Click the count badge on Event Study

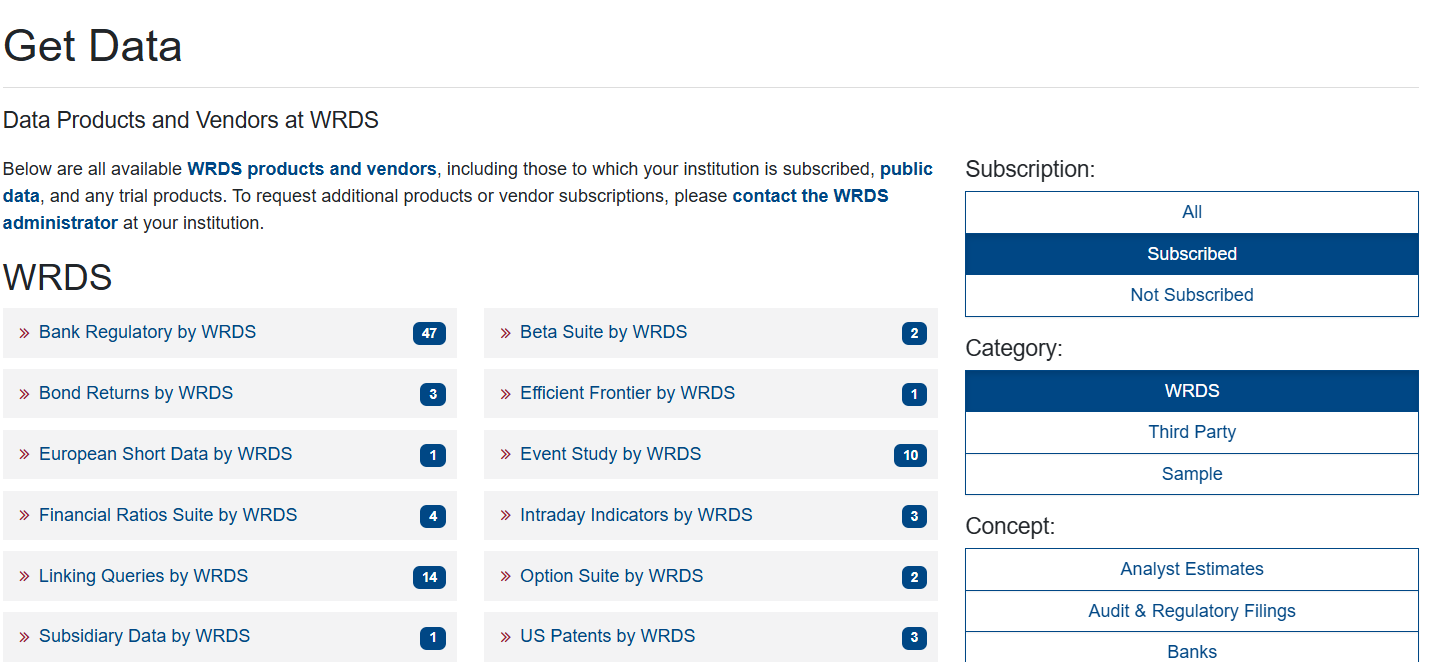point(910,456)
